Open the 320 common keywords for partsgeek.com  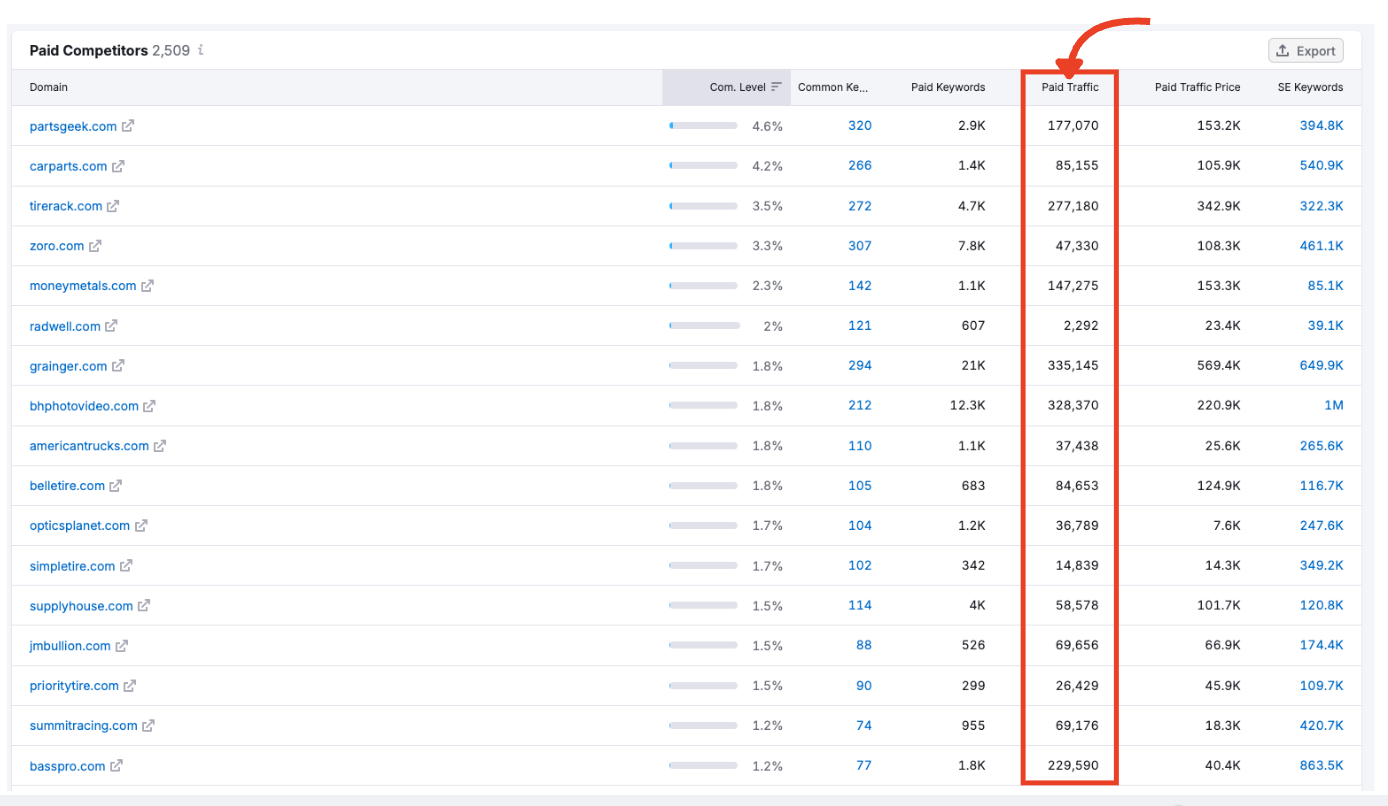click(860, 126)
